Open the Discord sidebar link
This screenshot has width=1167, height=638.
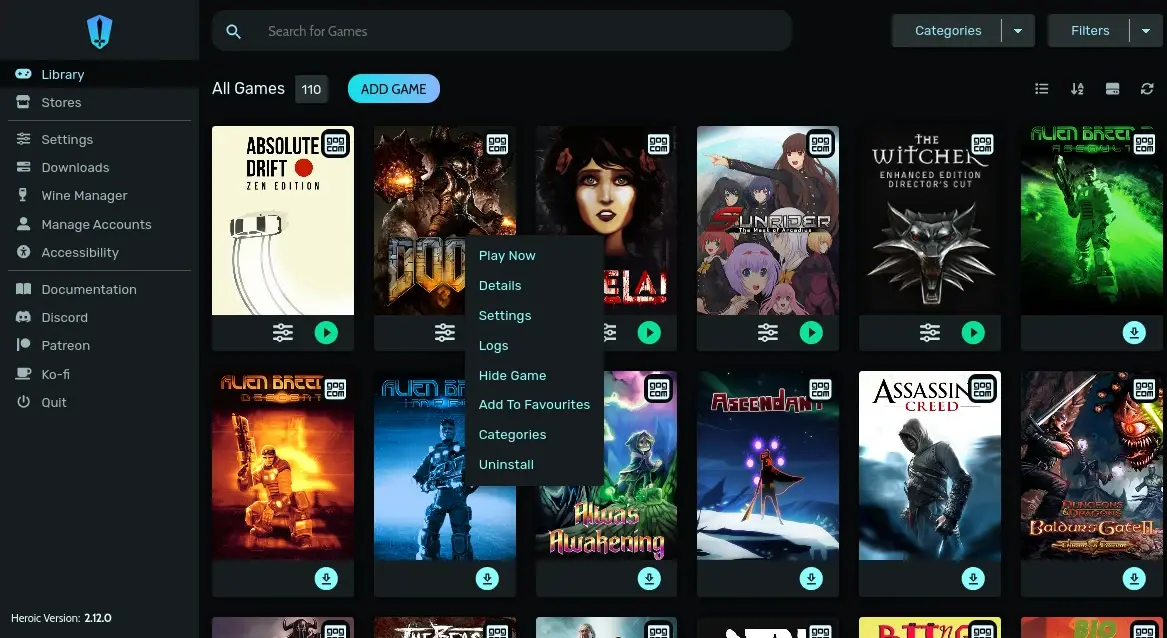[64, 317]
